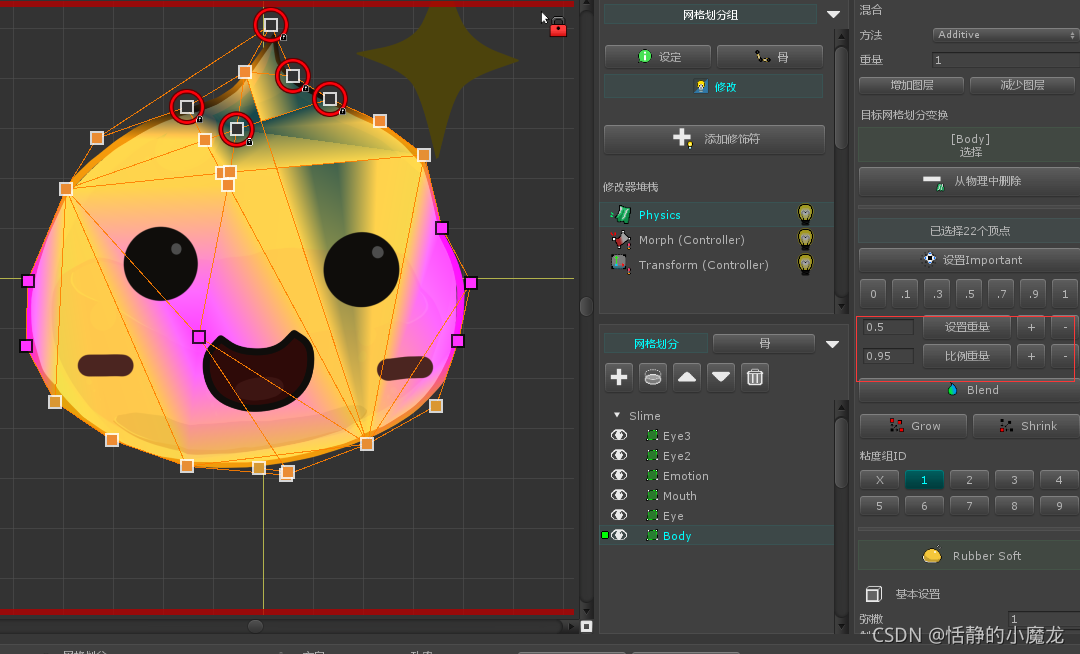Select viscosity group ID 1
This screenshot has height=654, width=1080.
point(924,480)
